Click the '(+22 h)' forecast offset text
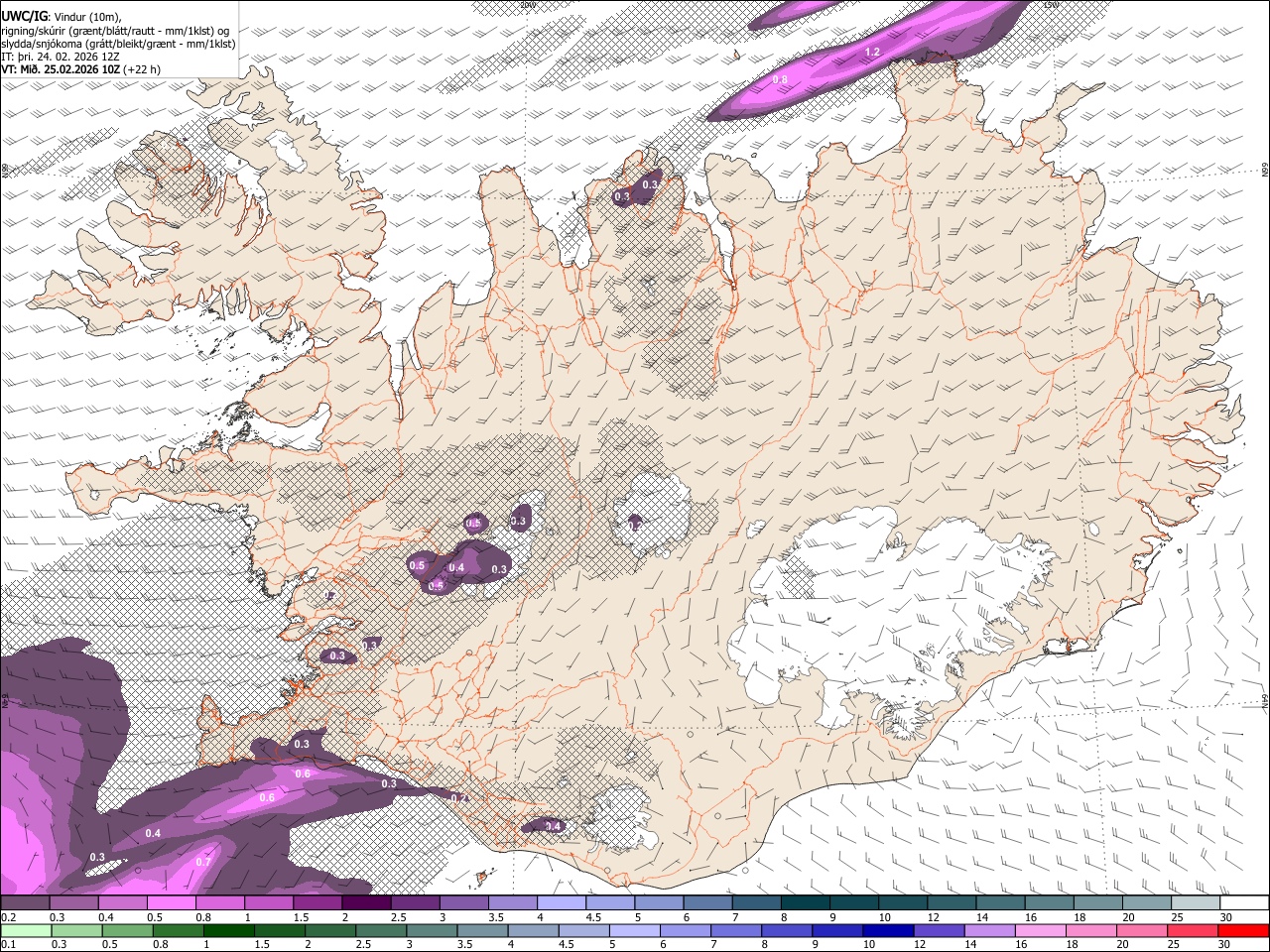Viewport: 1270px width, 952px height. click(143, 69)
